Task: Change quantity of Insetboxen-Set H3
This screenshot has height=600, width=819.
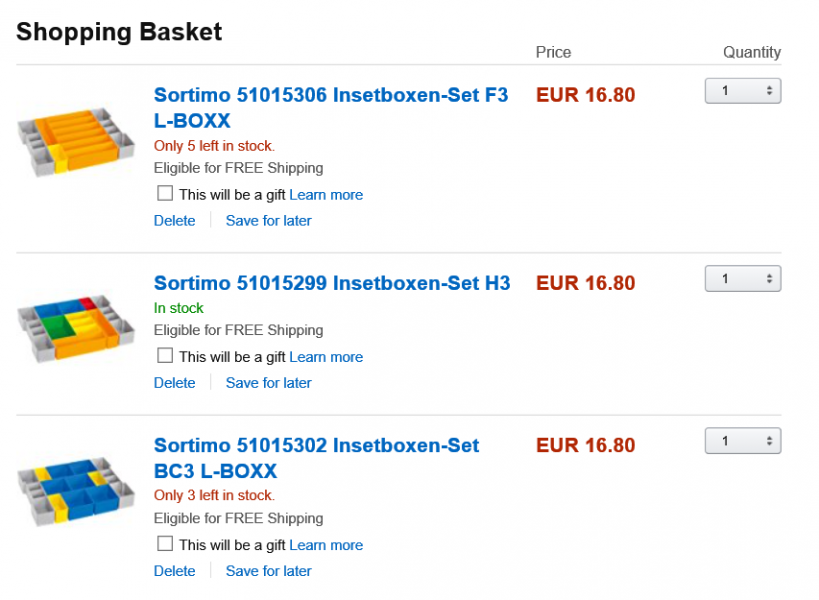Action: click(743, 279)
